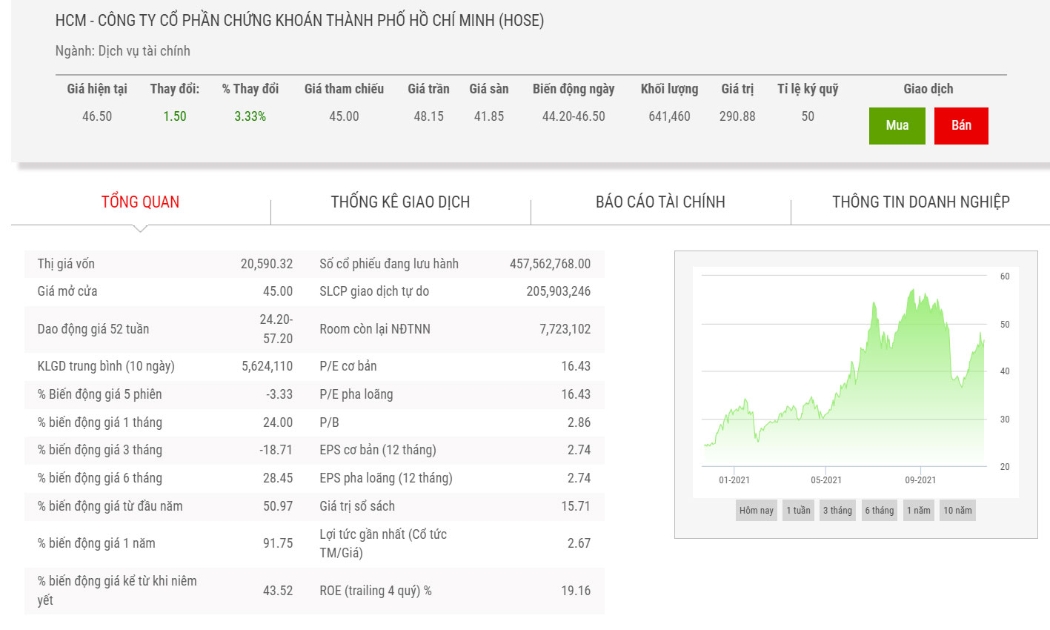Click the HCM company name heading
This screenshot has height=630, width=1050.
click(299, 21)
